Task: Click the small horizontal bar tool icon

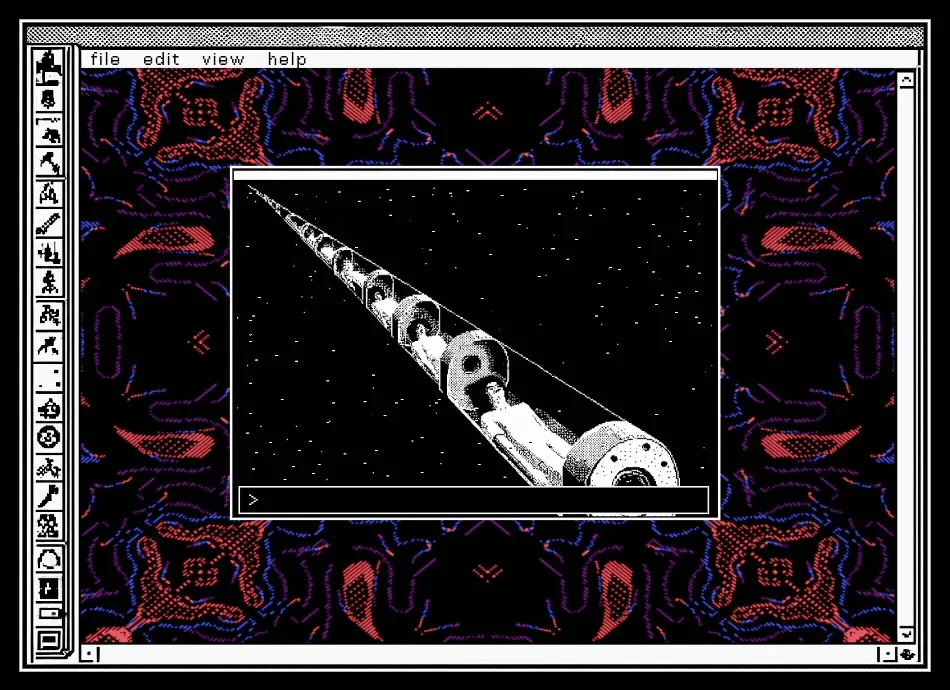Action: [49, 614]
